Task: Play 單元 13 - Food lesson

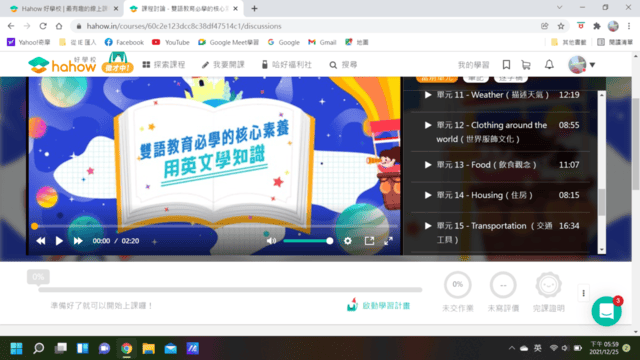Action: point(500,165)
